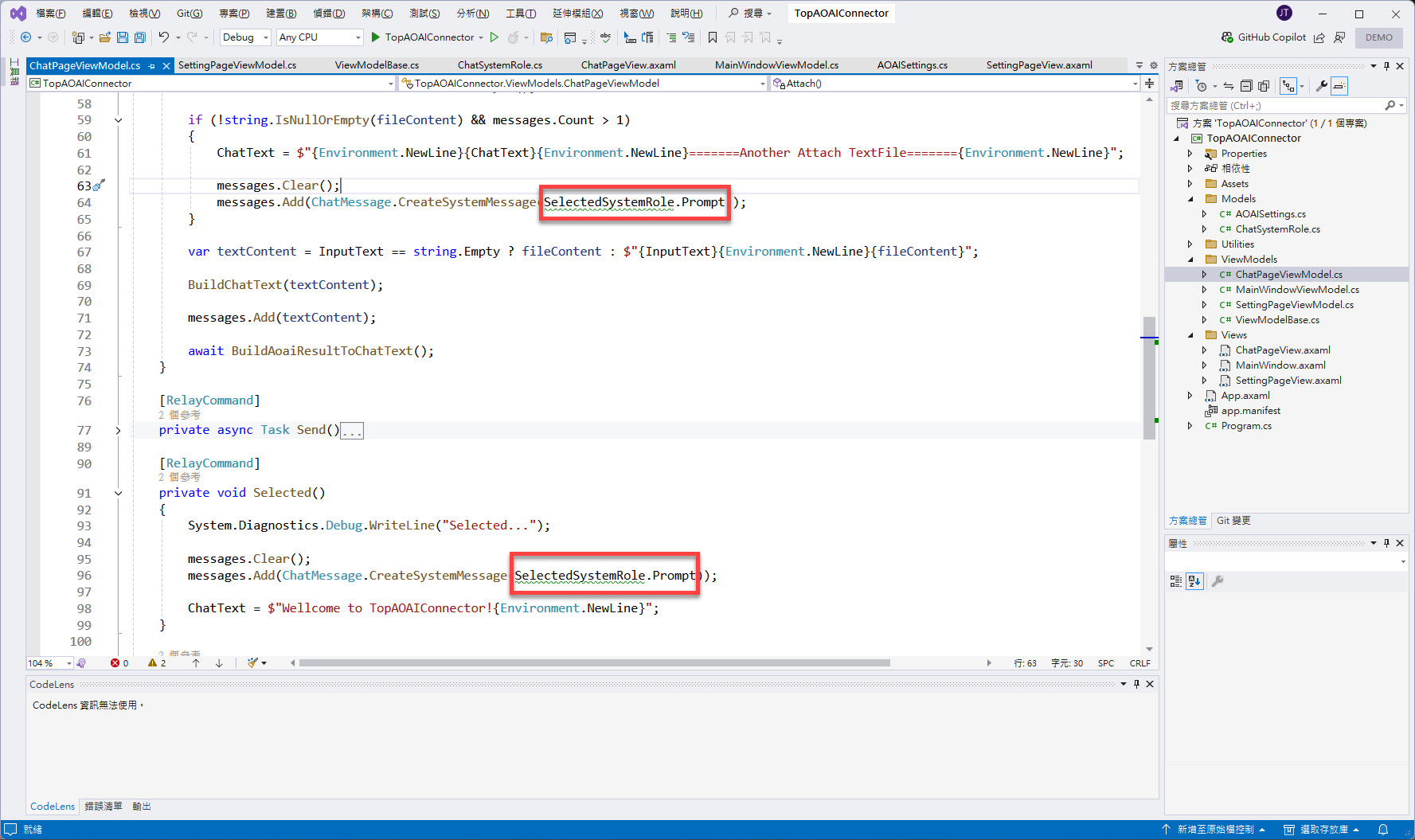
Task: Undo the last edit
Action: coord(163,37)
